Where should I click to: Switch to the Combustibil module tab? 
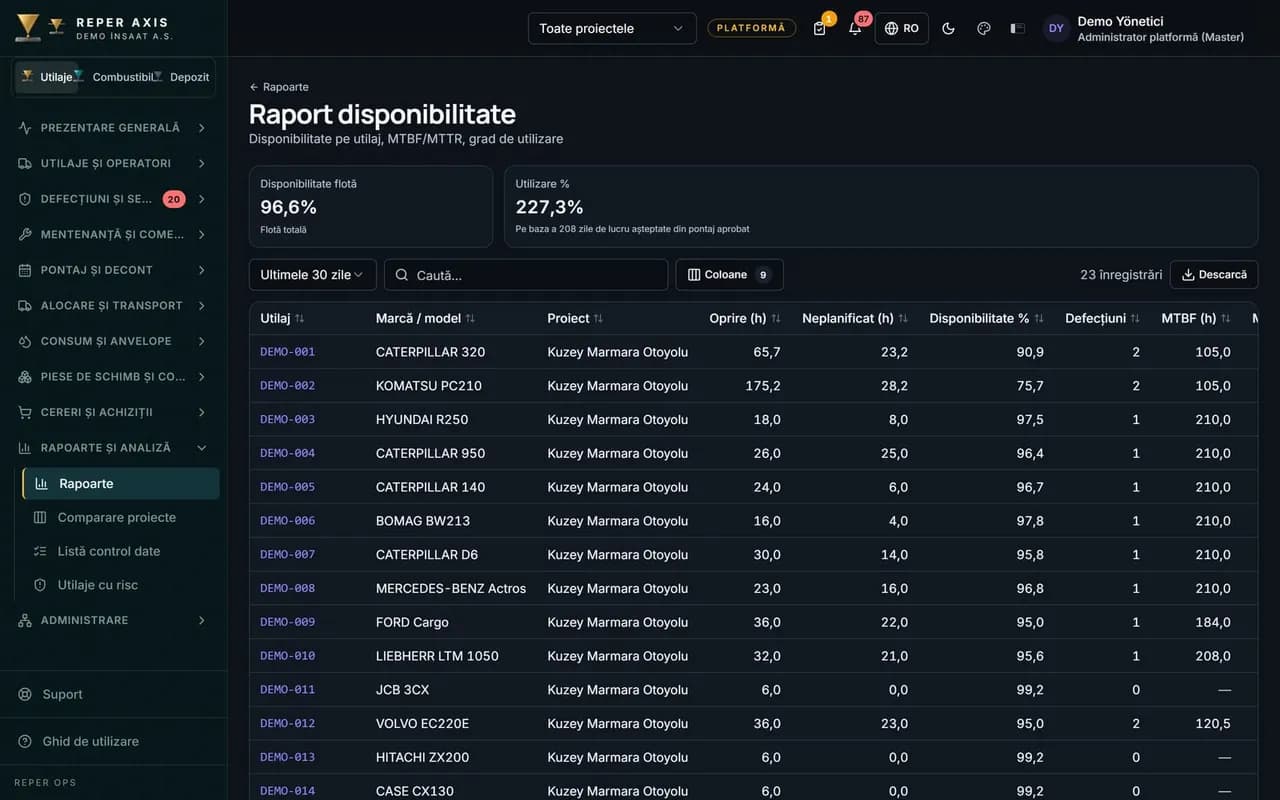pos(122,77)
